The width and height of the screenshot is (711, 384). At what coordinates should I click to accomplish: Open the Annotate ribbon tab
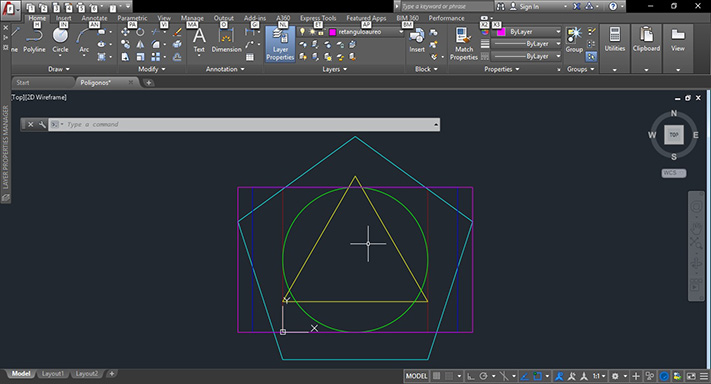point(94,18)
